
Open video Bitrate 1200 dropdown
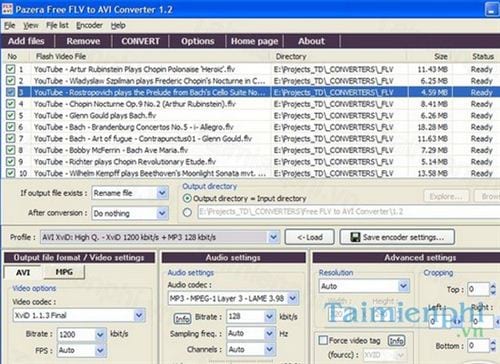(x=100, y=334)
